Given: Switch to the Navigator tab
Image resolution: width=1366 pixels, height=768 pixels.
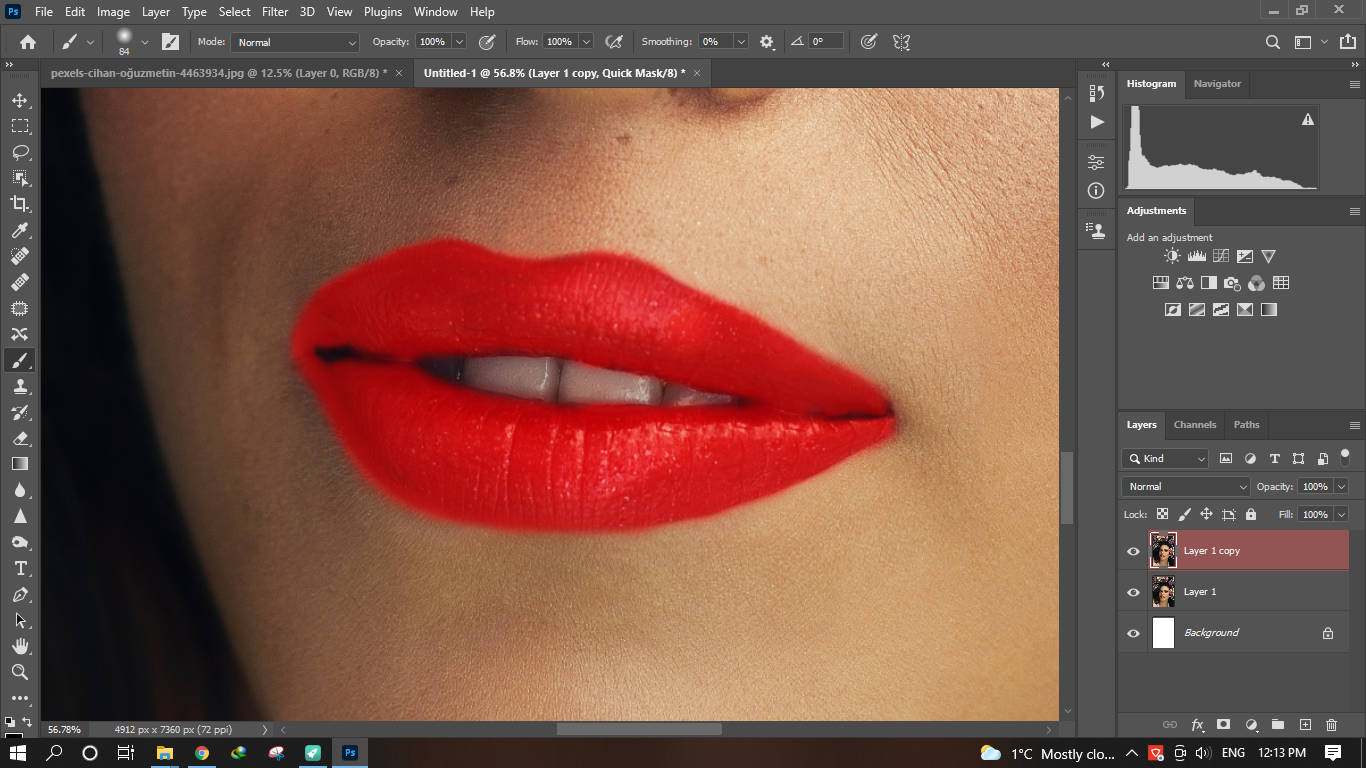Looking at the screenshot, I should [x=1217, y=84].
